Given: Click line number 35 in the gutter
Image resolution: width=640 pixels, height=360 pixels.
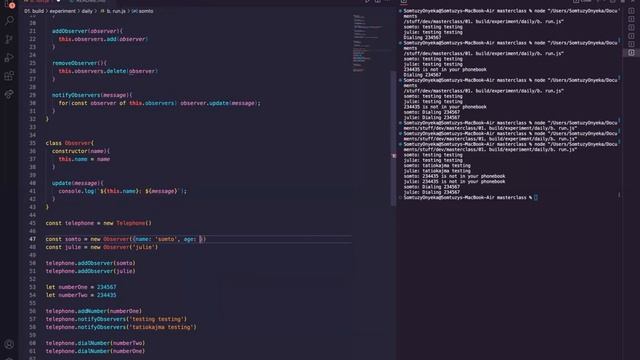Looking at the screenshot, I should click(x=32, y=143).
